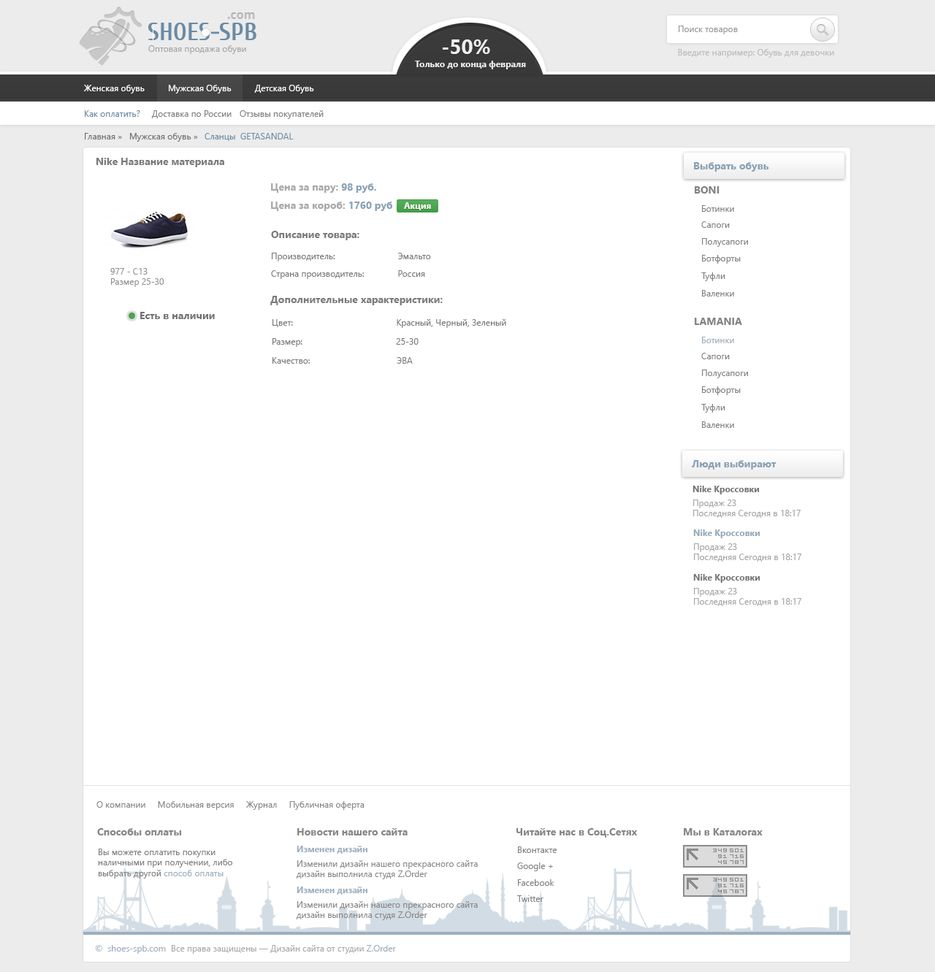Screen dimensions: 935x972
Task: Click the Акция promo badge
Action: 416,204
